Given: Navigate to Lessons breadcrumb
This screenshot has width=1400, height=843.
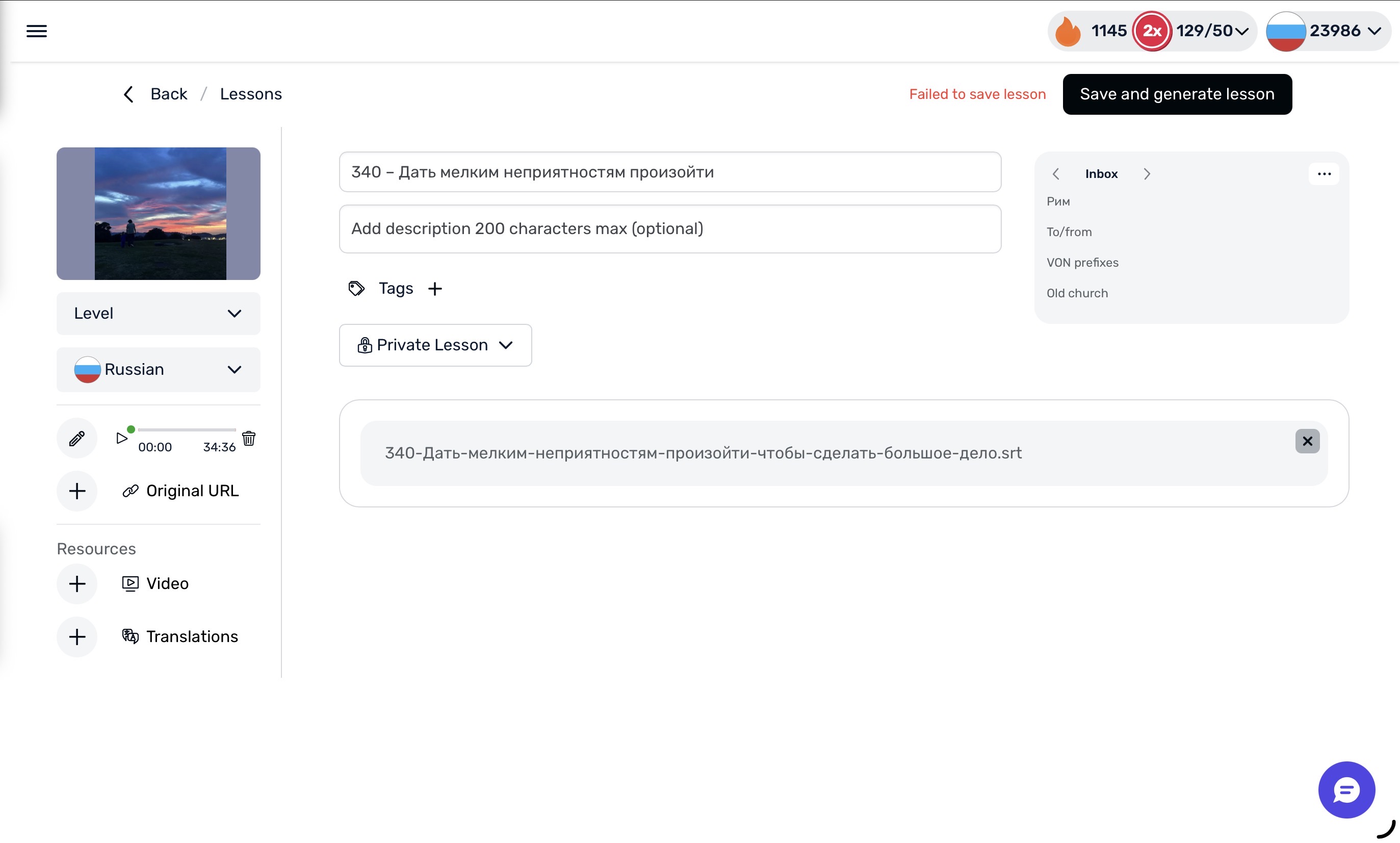Looking at the screenshot, I should point(250,94).
